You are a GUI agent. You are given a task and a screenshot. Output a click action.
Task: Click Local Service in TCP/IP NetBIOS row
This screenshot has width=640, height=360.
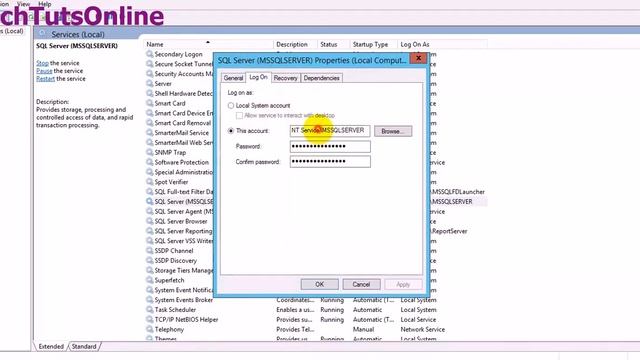tap(418, 320)
